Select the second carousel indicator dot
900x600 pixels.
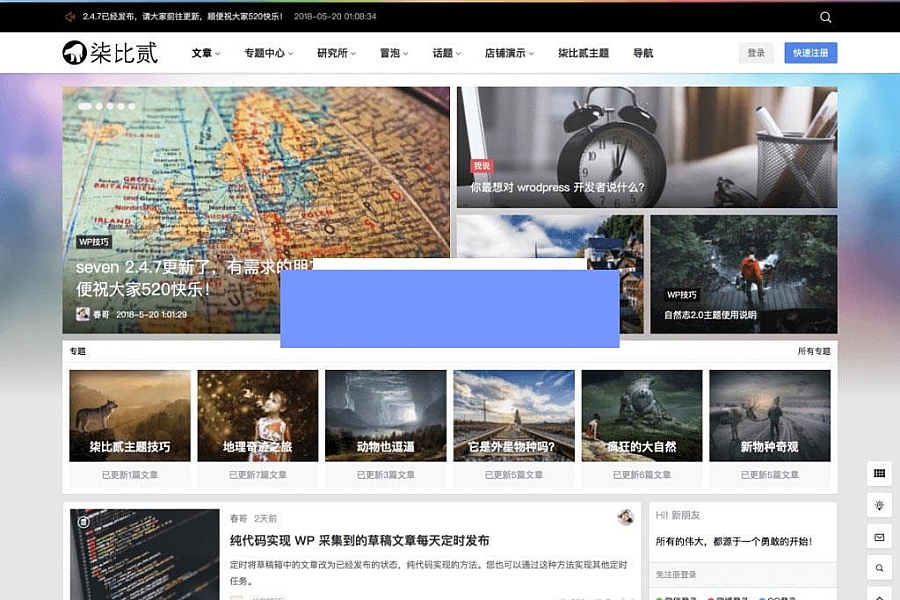click(98, 105)
